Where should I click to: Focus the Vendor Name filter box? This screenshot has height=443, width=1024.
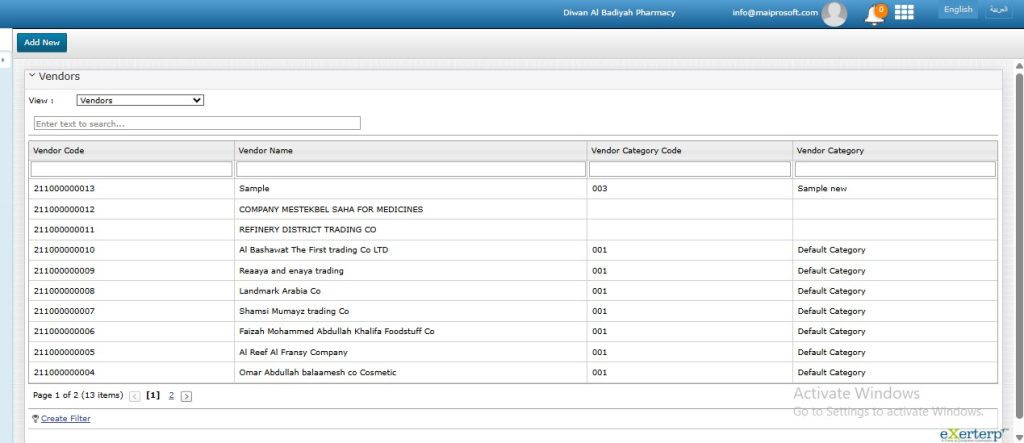click(410, 170)
